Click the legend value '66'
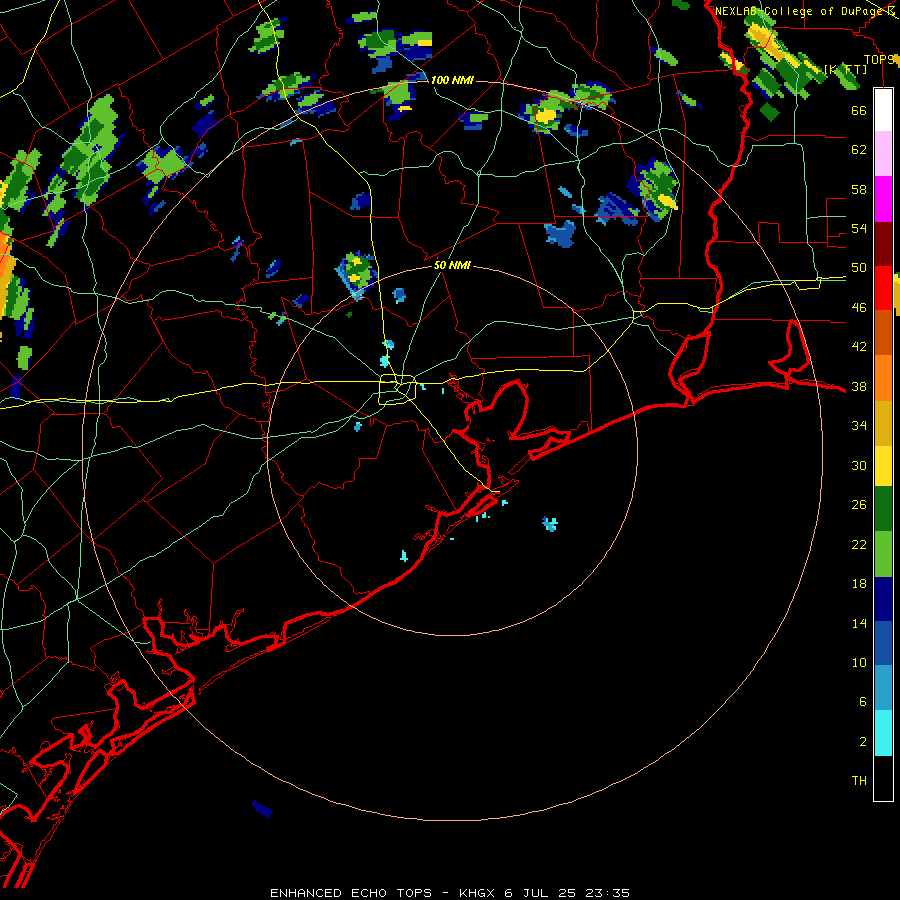The width and height of the screenshot is (900, 900). tap(859, 110)
